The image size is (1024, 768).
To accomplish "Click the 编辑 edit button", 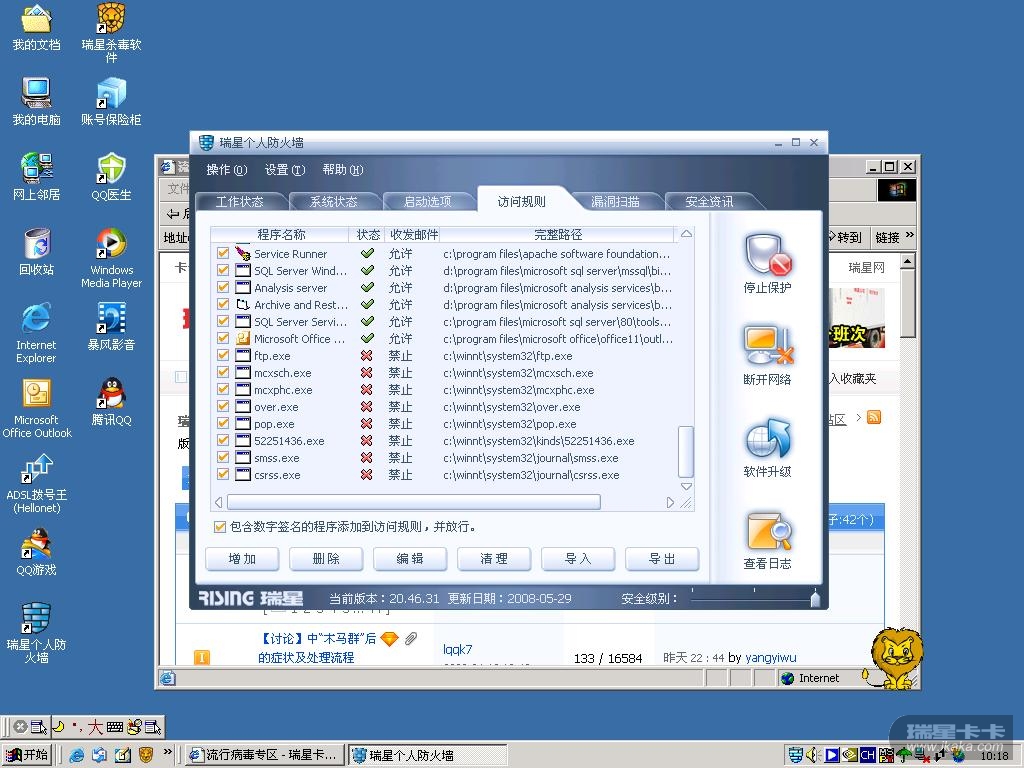I will coord(410,559).
